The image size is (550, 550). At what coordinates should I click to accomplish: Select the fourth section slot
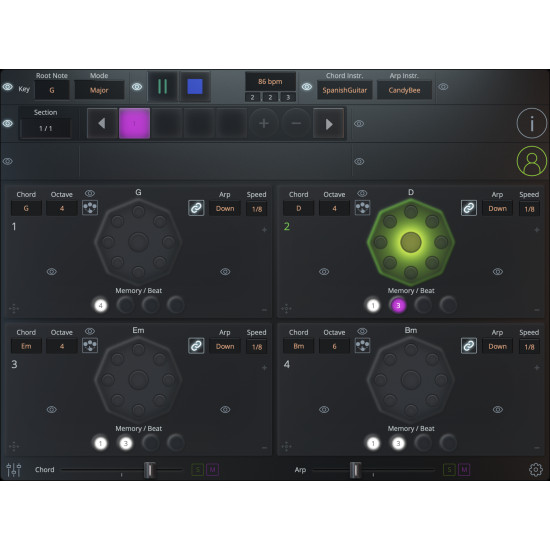point(232,123)
